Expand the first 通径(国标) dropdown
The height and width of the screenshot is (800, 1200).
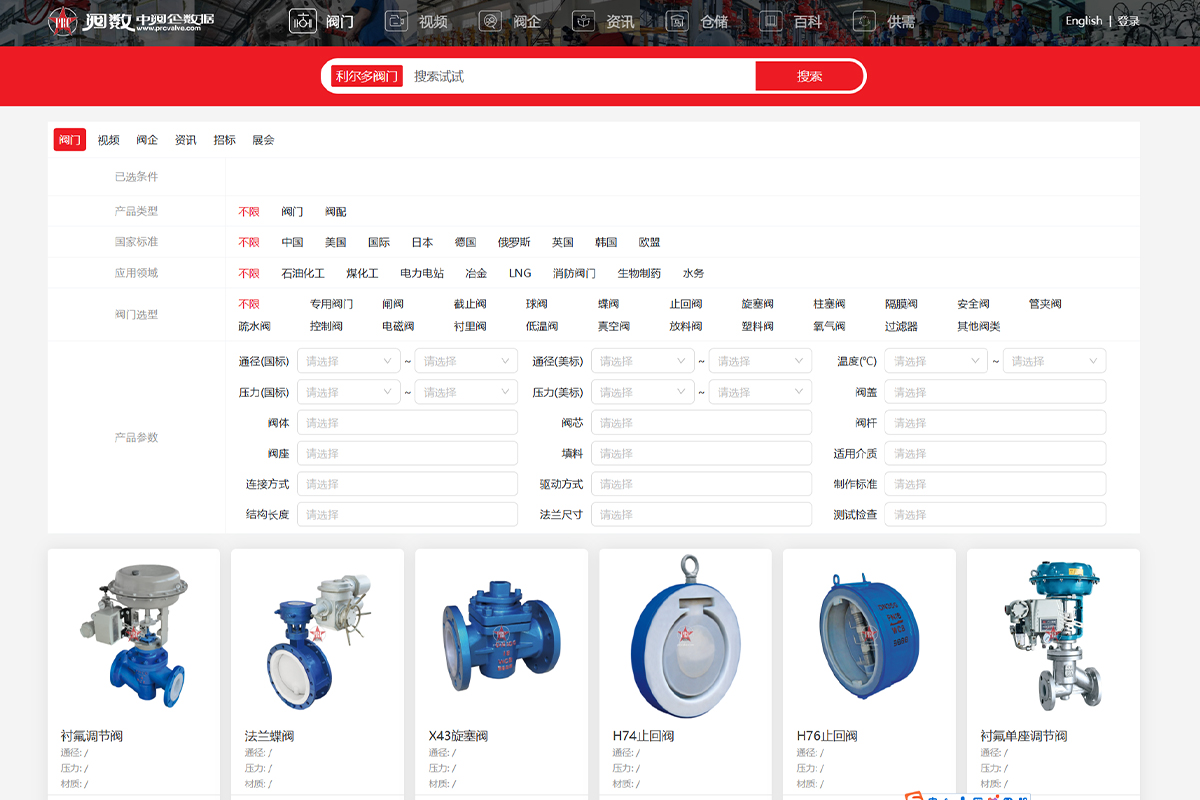[348, 361]
